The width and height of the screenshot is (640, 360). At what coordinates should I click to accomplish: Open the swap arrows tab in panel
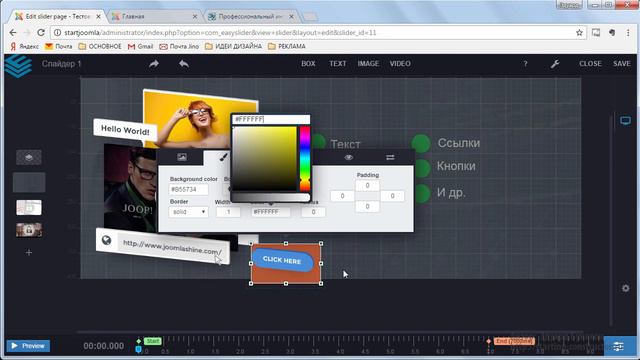coord(390,158)
